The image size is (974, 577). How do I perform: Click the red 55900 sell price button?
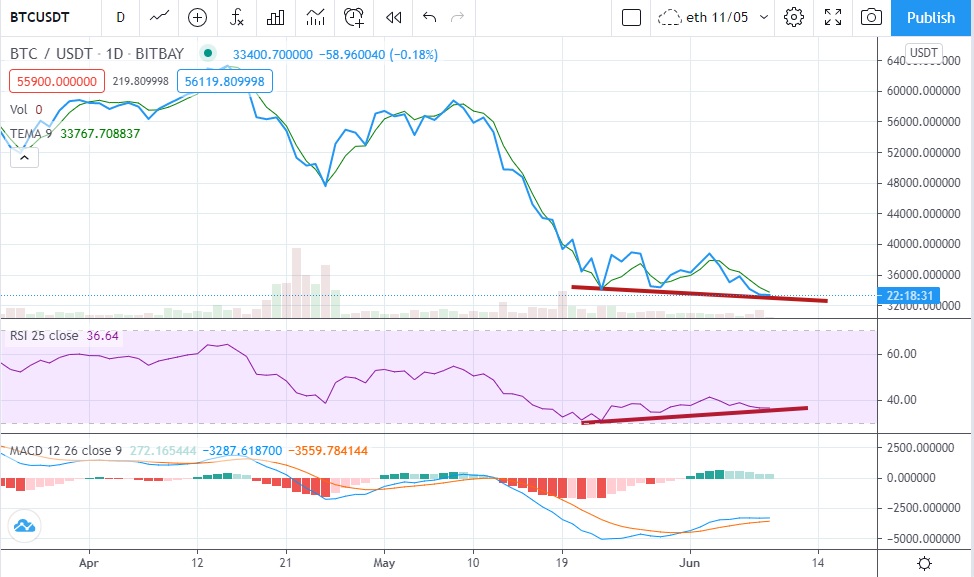[56, 82]
